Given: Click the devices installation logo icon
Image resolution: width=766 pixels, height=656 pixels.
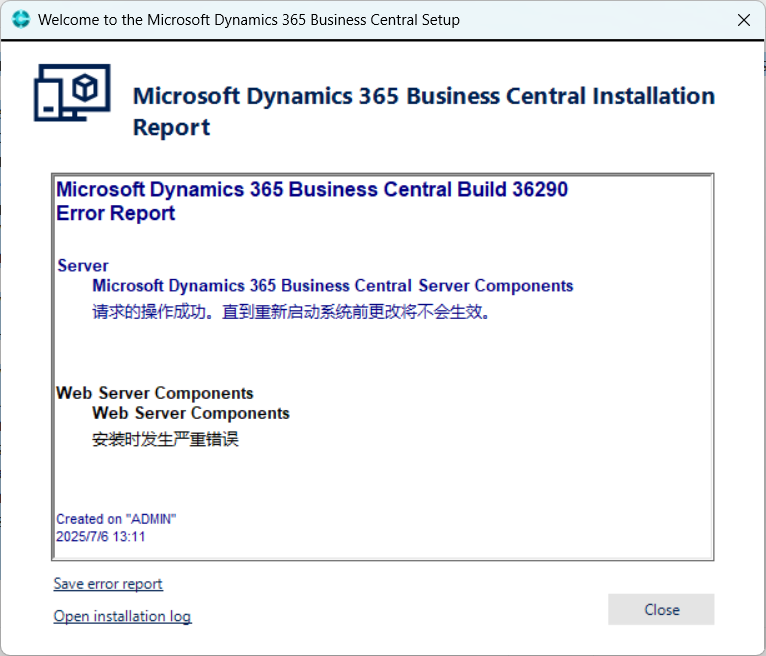Looking at the screenshot, I should 72,93.
